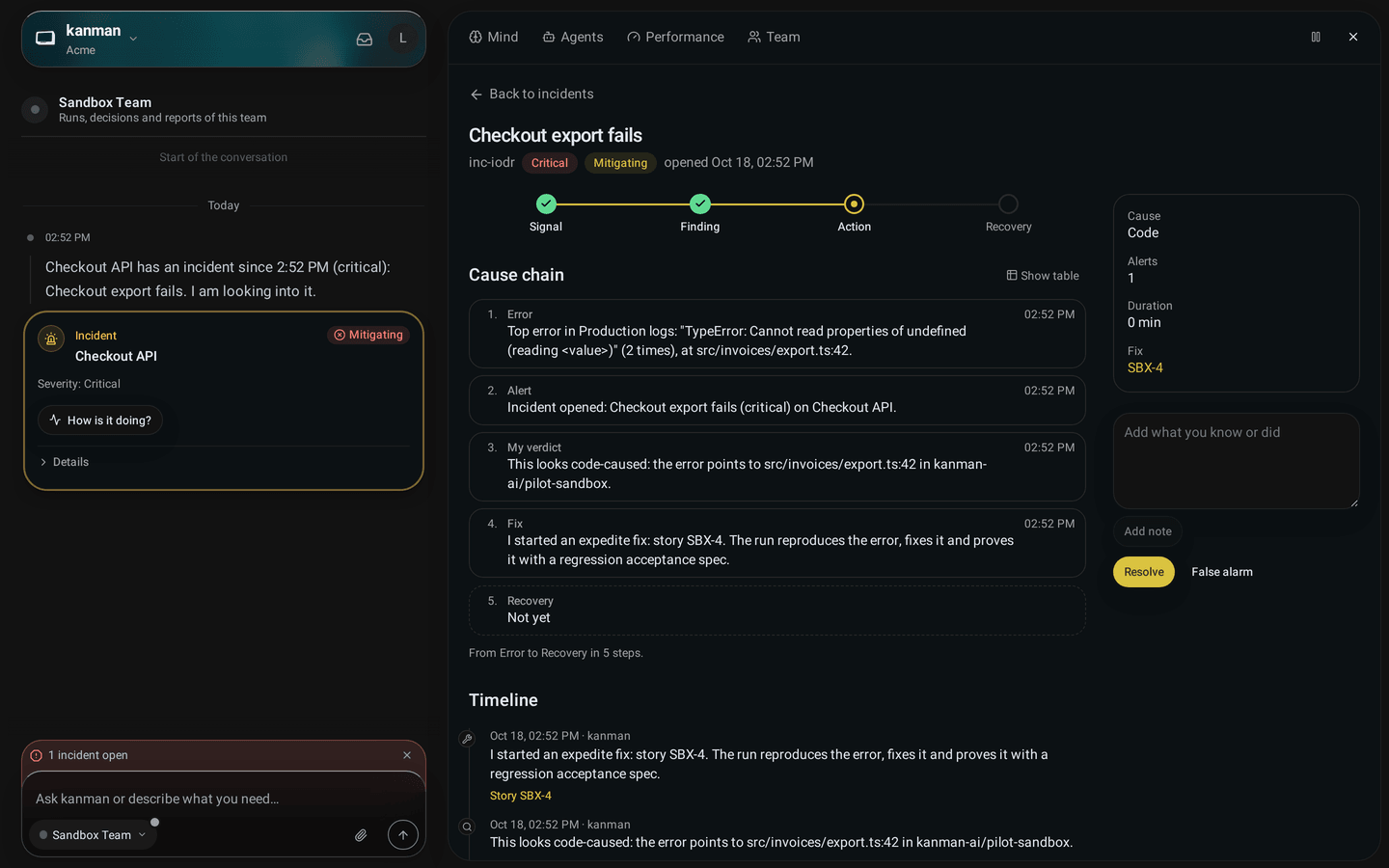
Task: Switch to the Agents tab
Action: click(573, 37)
